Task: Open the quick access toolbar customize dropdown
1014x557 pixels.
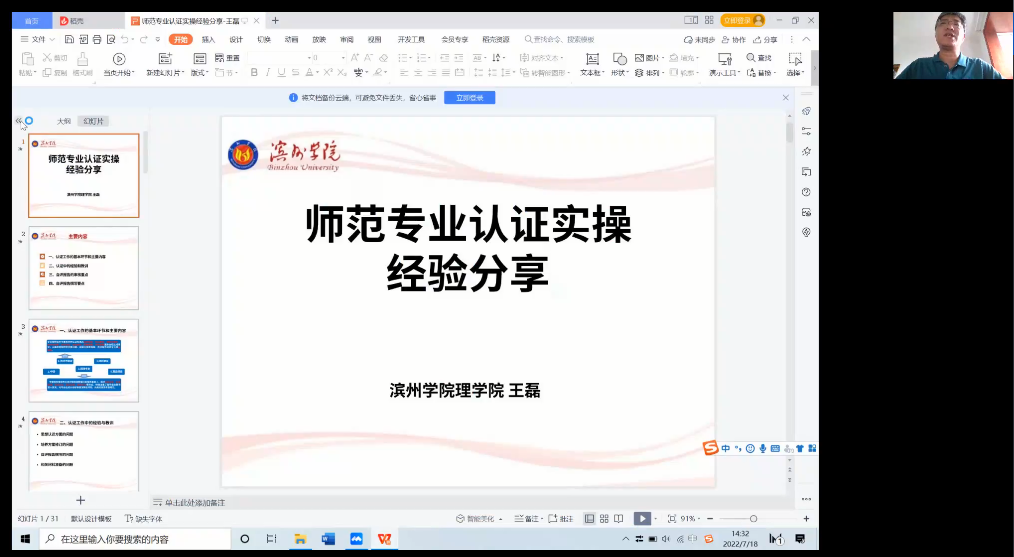Action: click(x=158, y=39)
